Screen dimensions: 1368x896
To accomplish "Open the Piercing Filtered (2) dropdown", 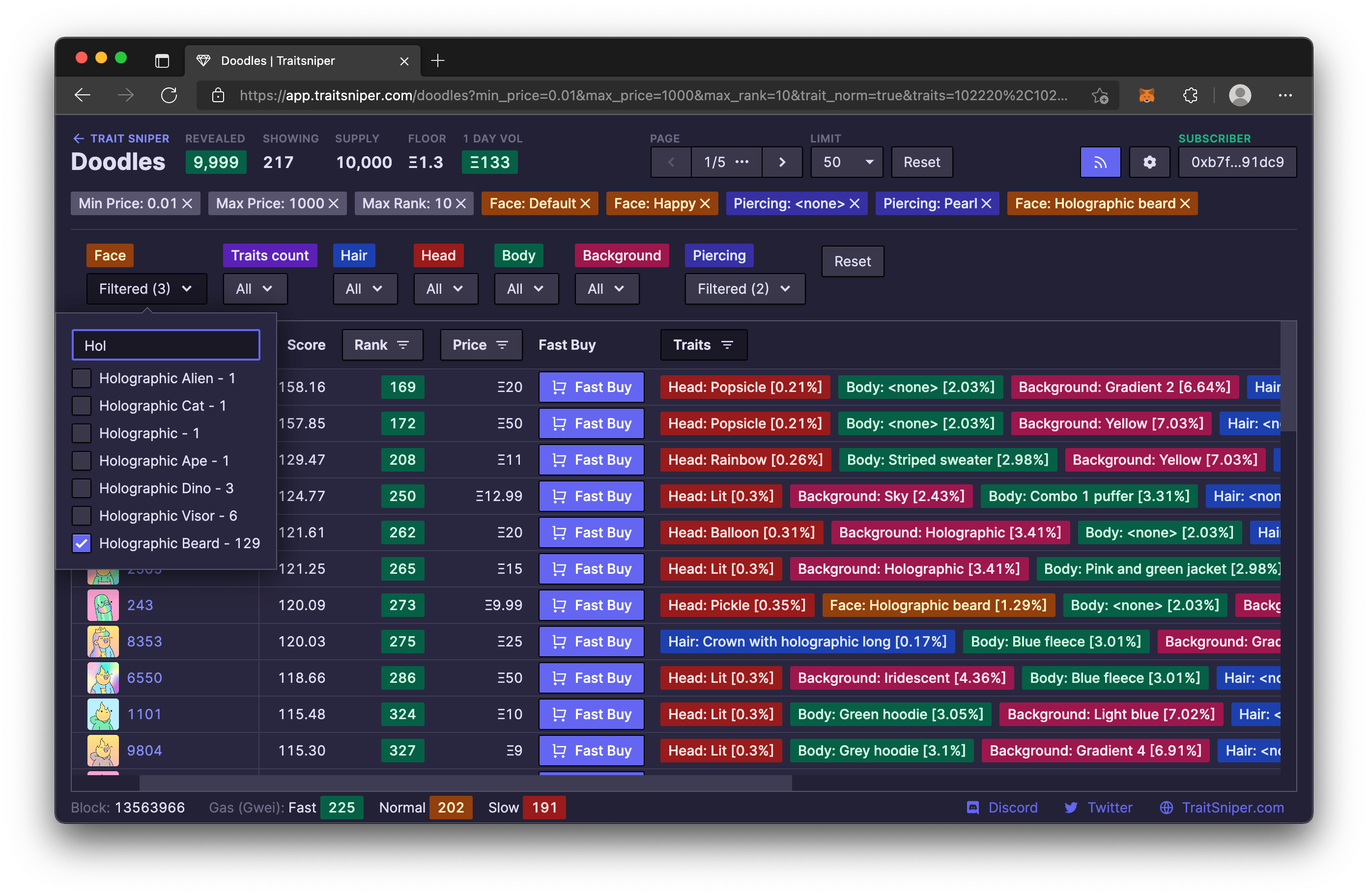I will click(745, 288).
